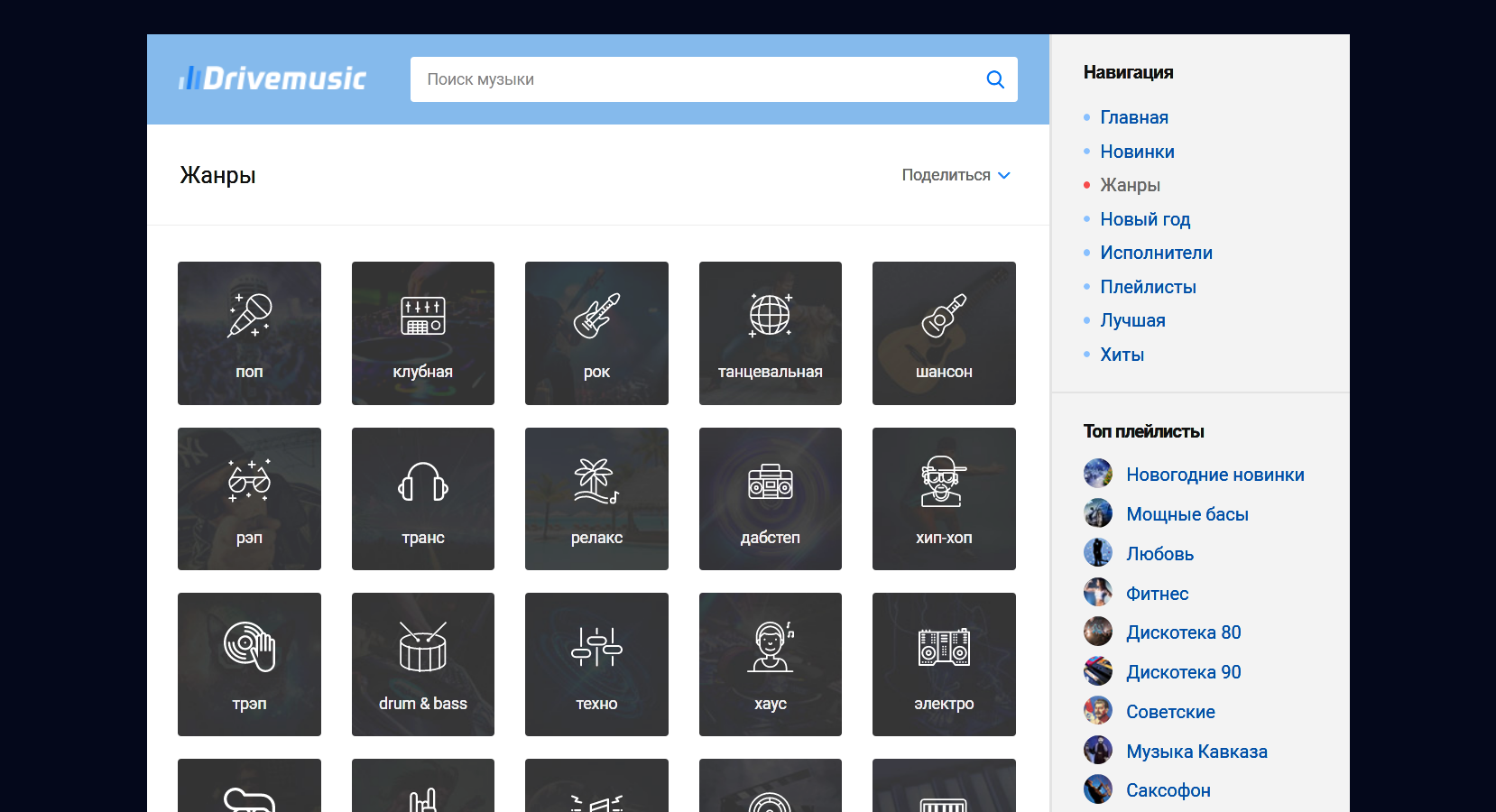Image resolution: width=1496 pixels, height=812 pixels.
Task: Open Плейлисты in navigation
Action: pos(1148,287)
